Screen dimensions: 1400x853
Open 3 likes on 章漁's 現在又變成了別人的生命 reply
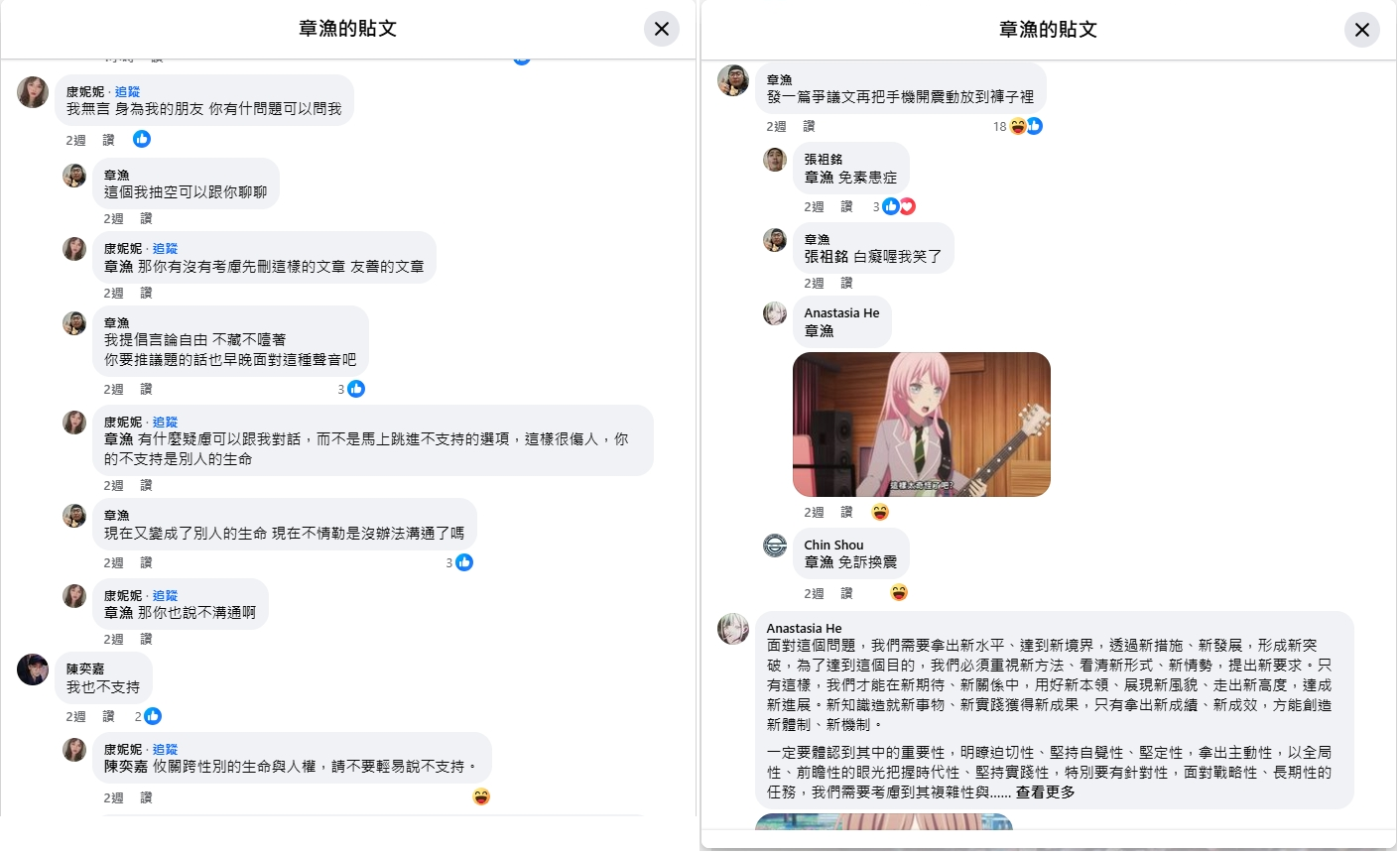click(x=459, y=562)
